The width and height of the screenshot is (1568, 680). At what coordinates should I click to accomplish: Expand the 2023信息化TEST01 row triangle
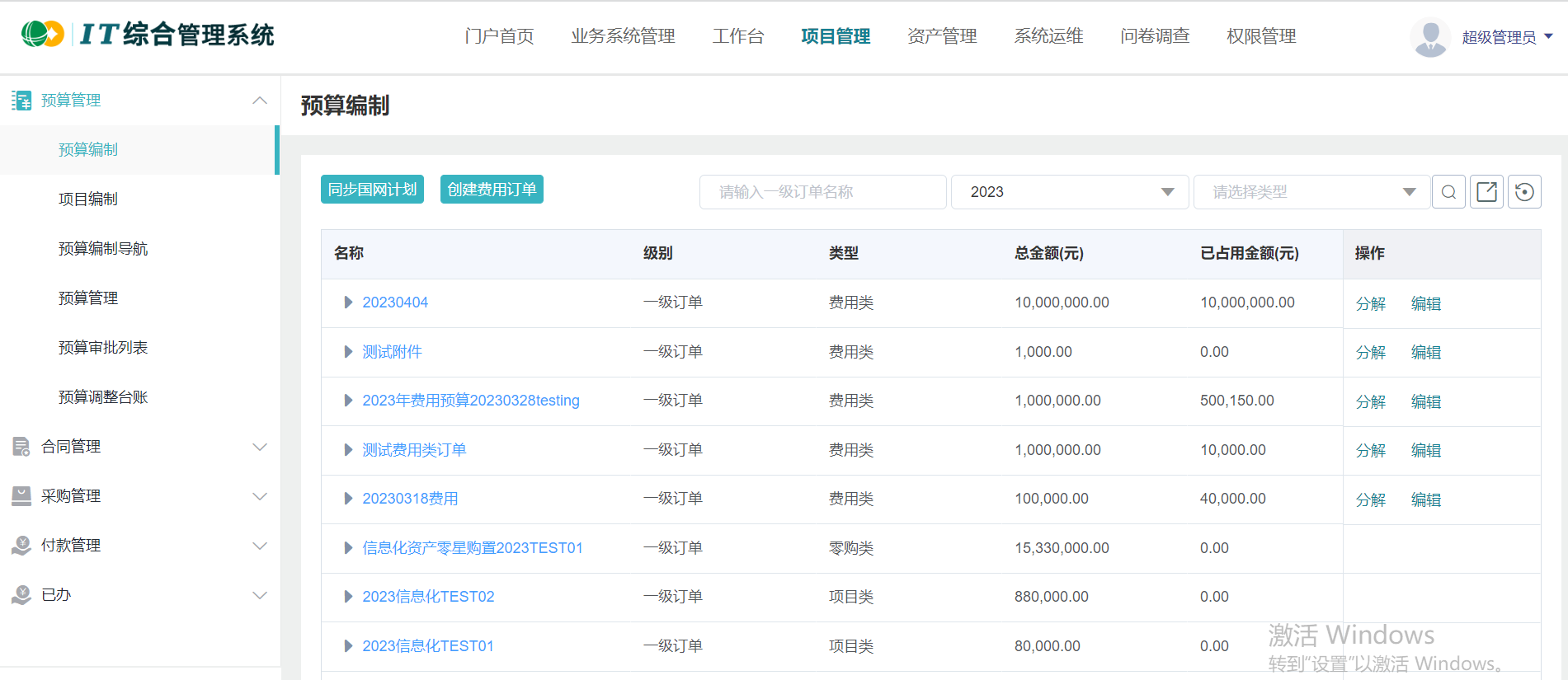(348, 646)
